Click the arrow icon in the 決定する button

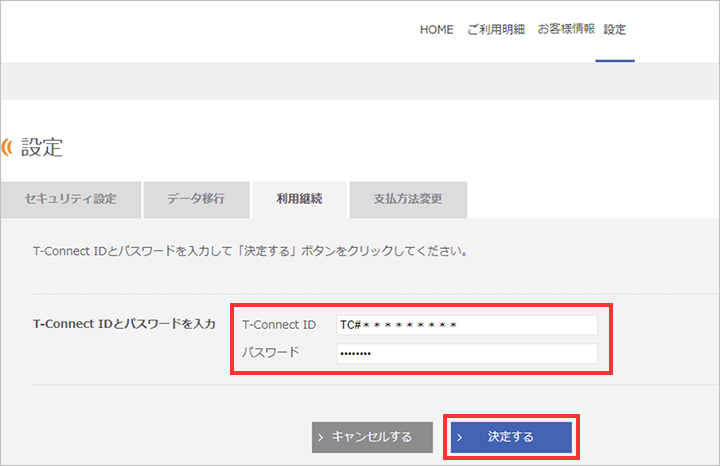point(461,437)
